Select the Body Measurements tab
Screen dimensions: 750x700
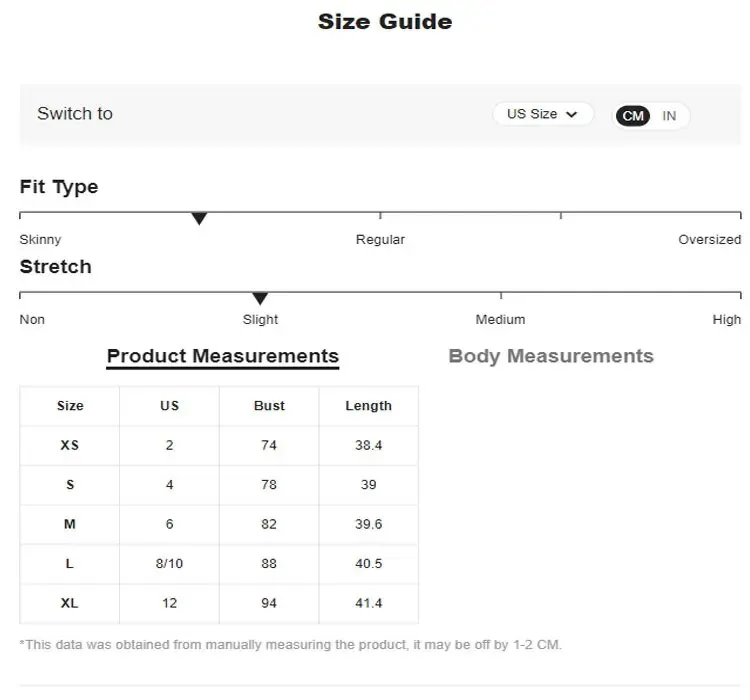[x=551, y=356]
